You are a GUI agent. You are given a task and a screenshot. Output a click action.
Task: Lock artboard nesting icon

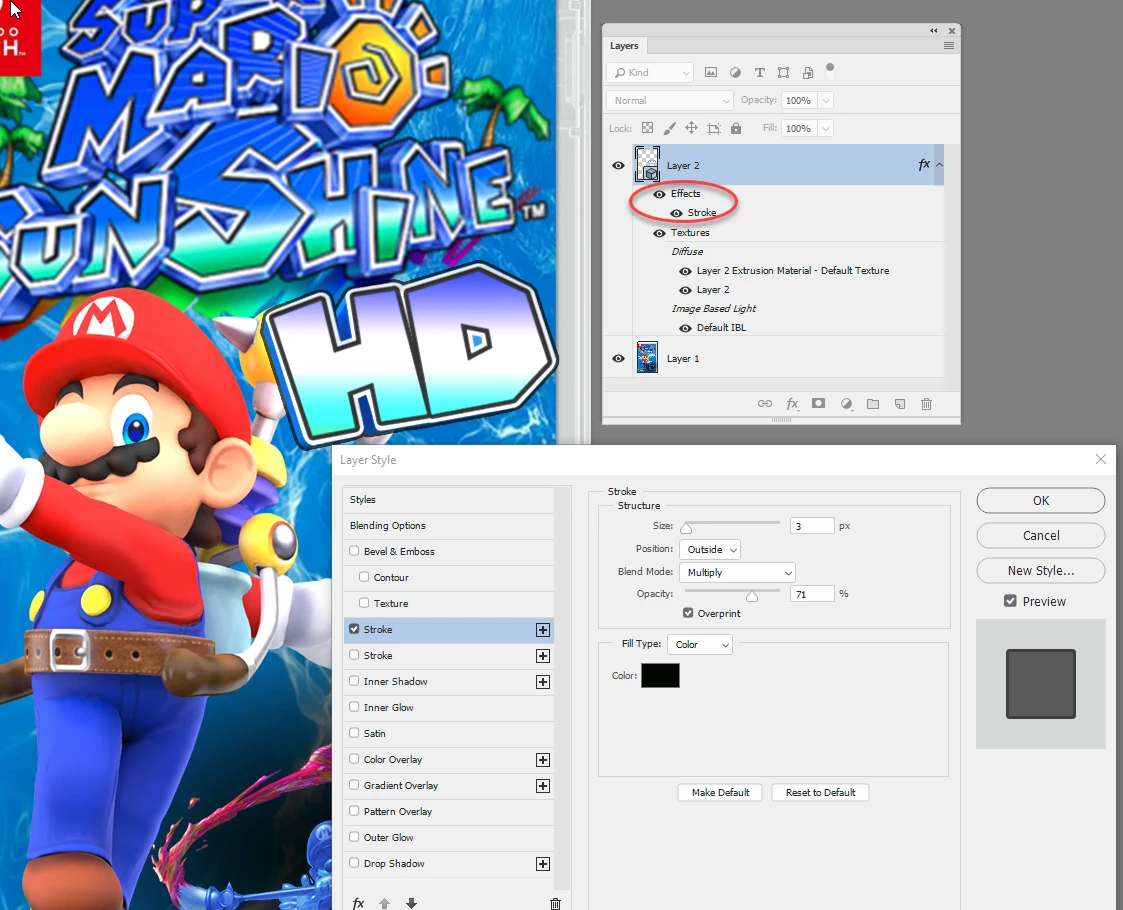pyautogui.click(x=713, y=128)
